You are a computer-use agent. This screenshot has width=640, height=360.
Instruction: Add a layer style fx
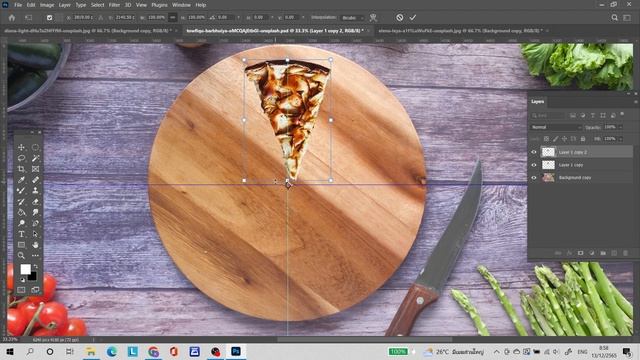pos(569,253)
